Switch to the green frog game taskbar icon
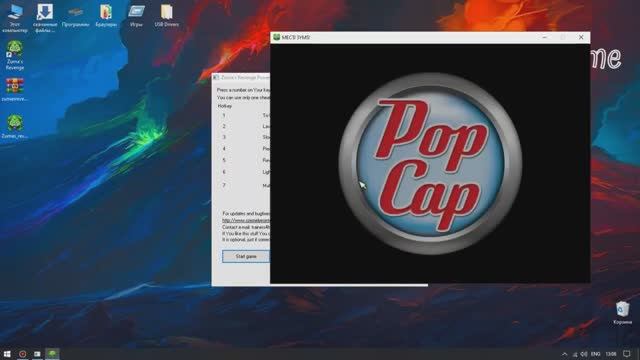 point(52,353)
